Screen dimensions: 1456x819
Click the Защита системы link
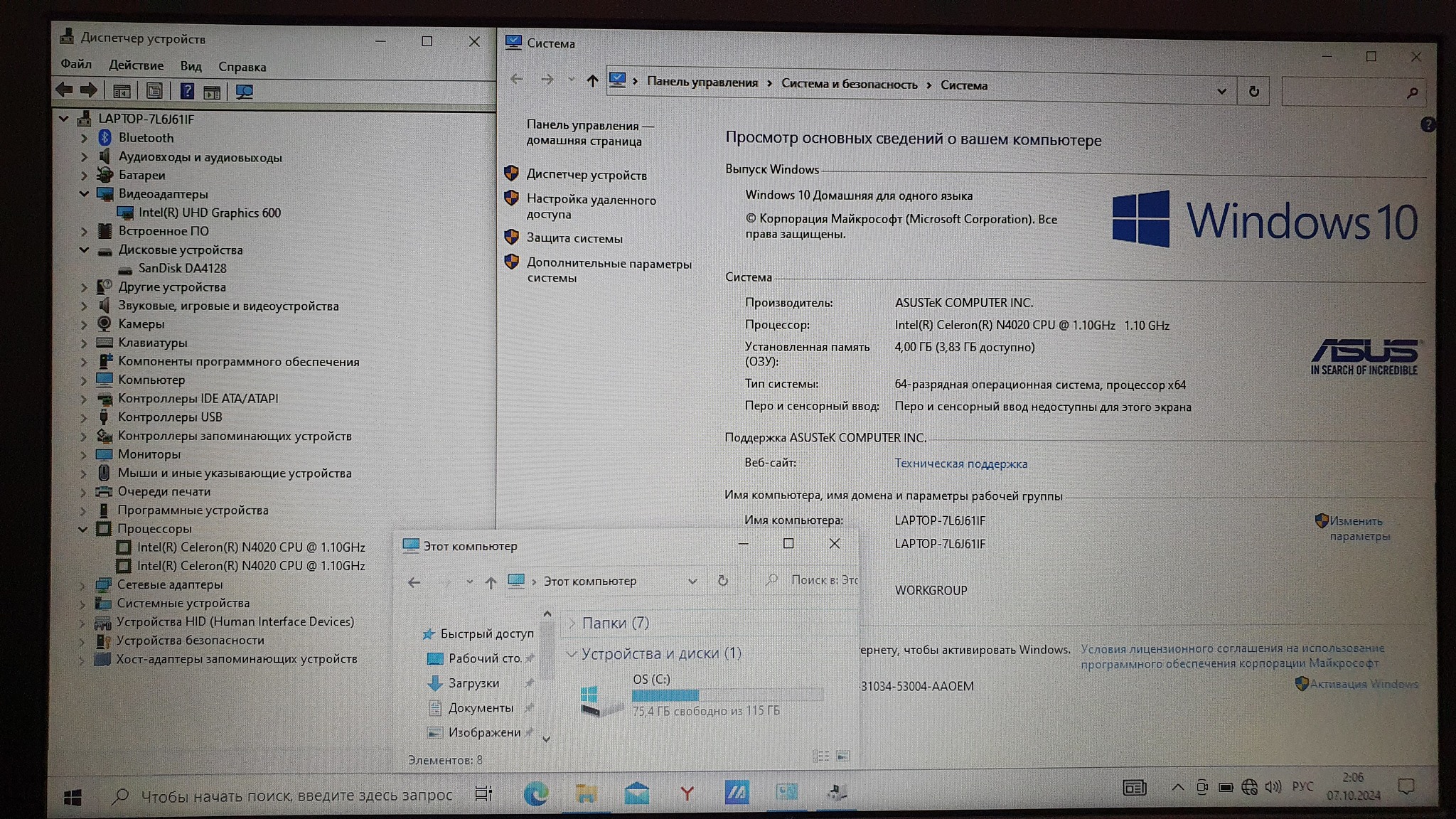[x=574, y=238]
